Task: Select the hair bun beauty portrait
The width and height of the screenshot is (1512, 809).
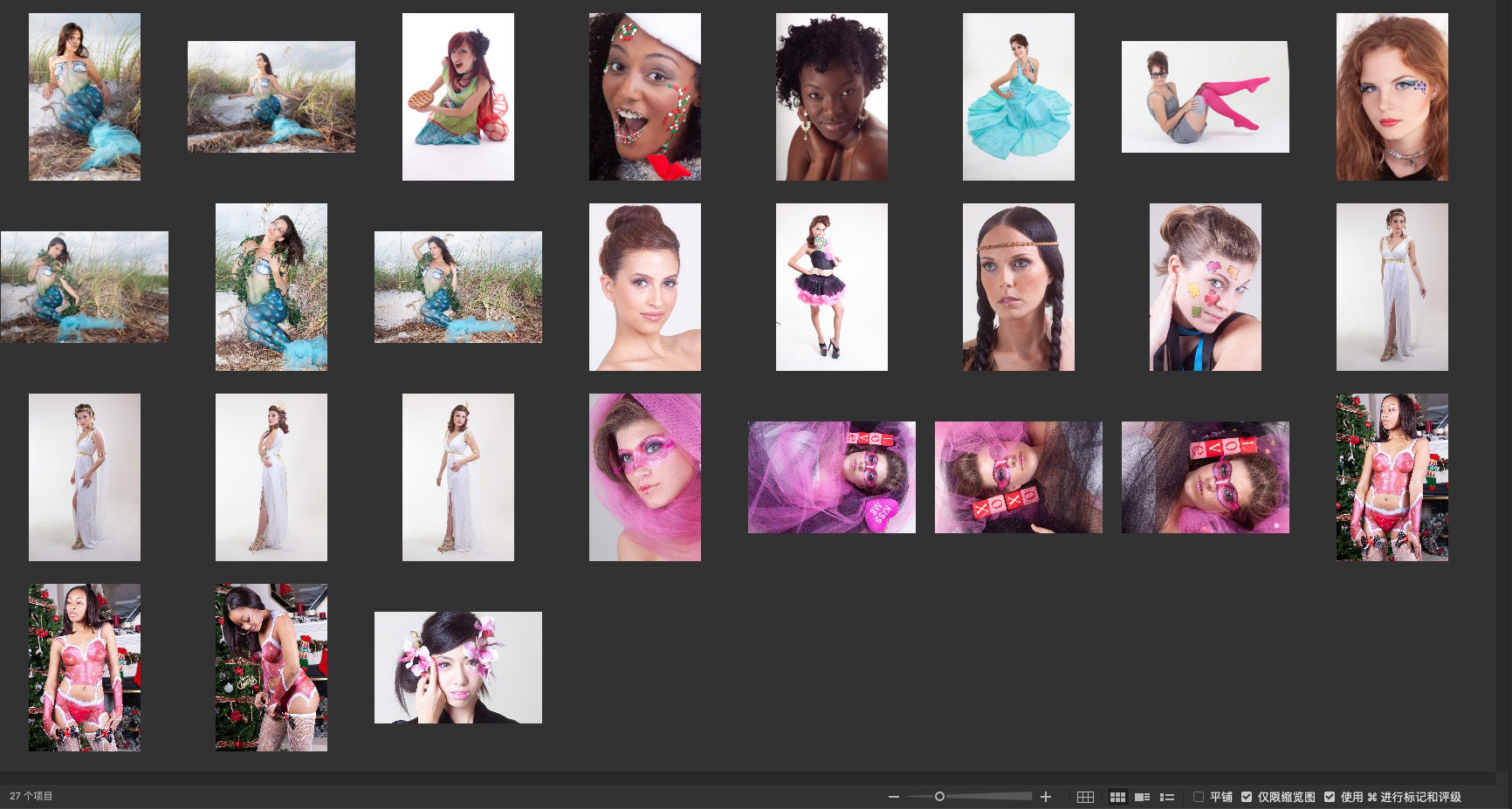Action: (644, 287)
